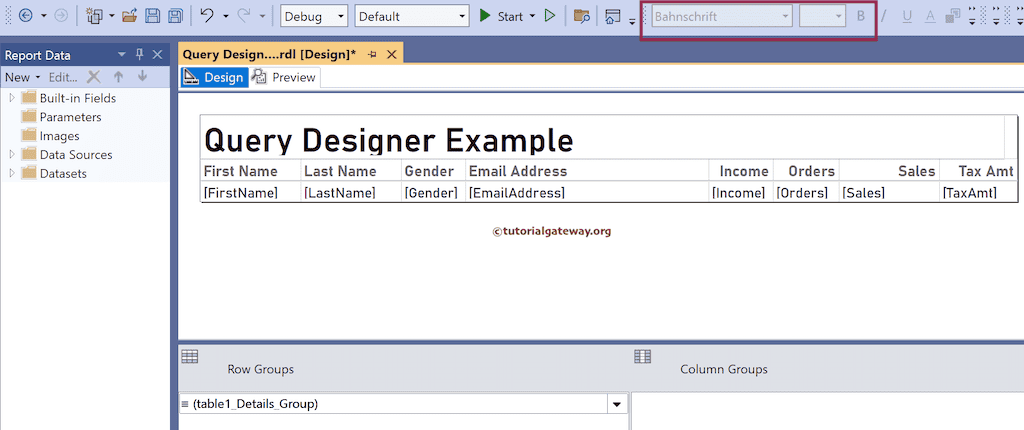
Task: Toggle Italic formatting
Action: [884, 16]
